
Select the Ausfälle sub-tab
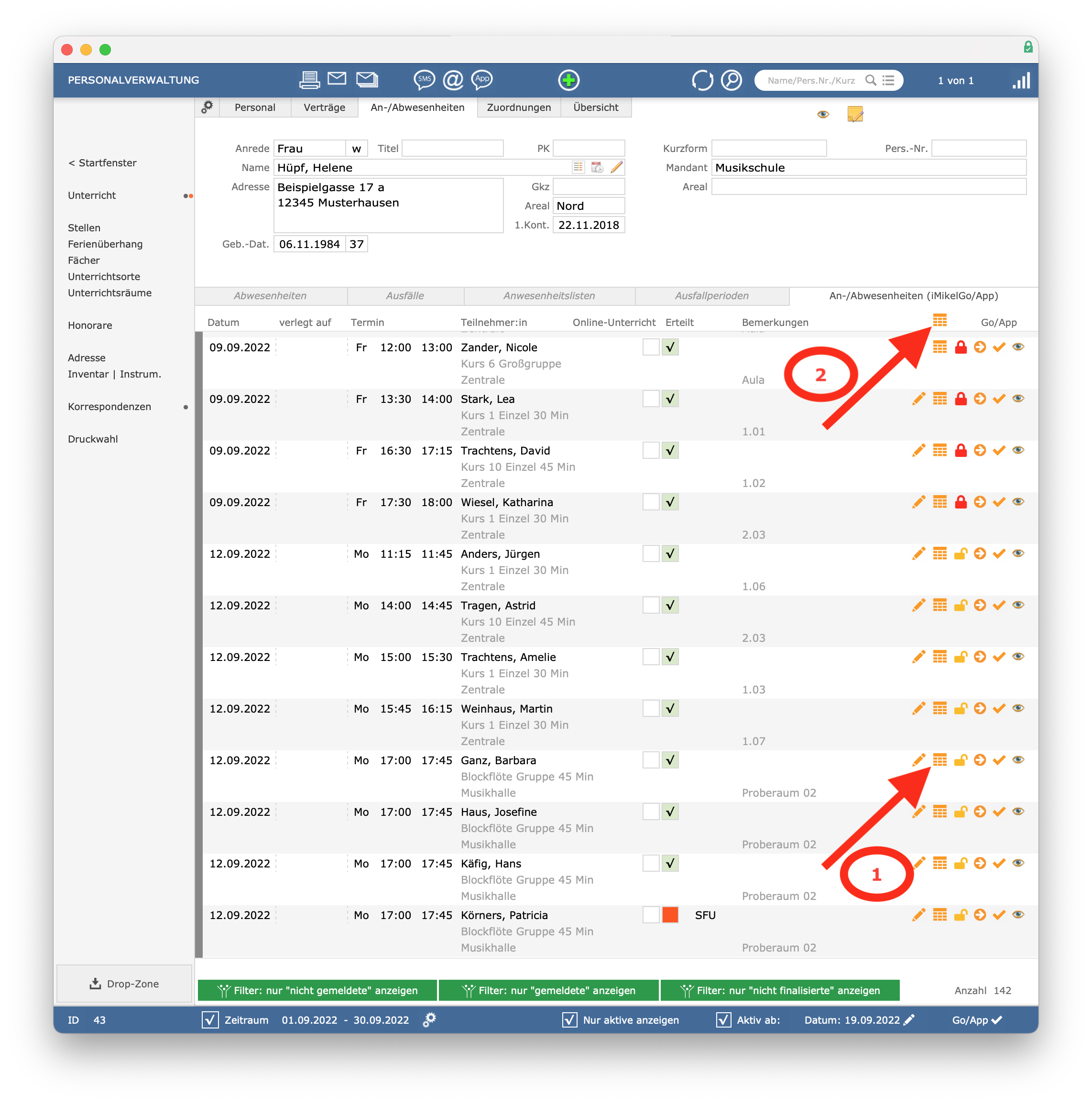[405, 296]
